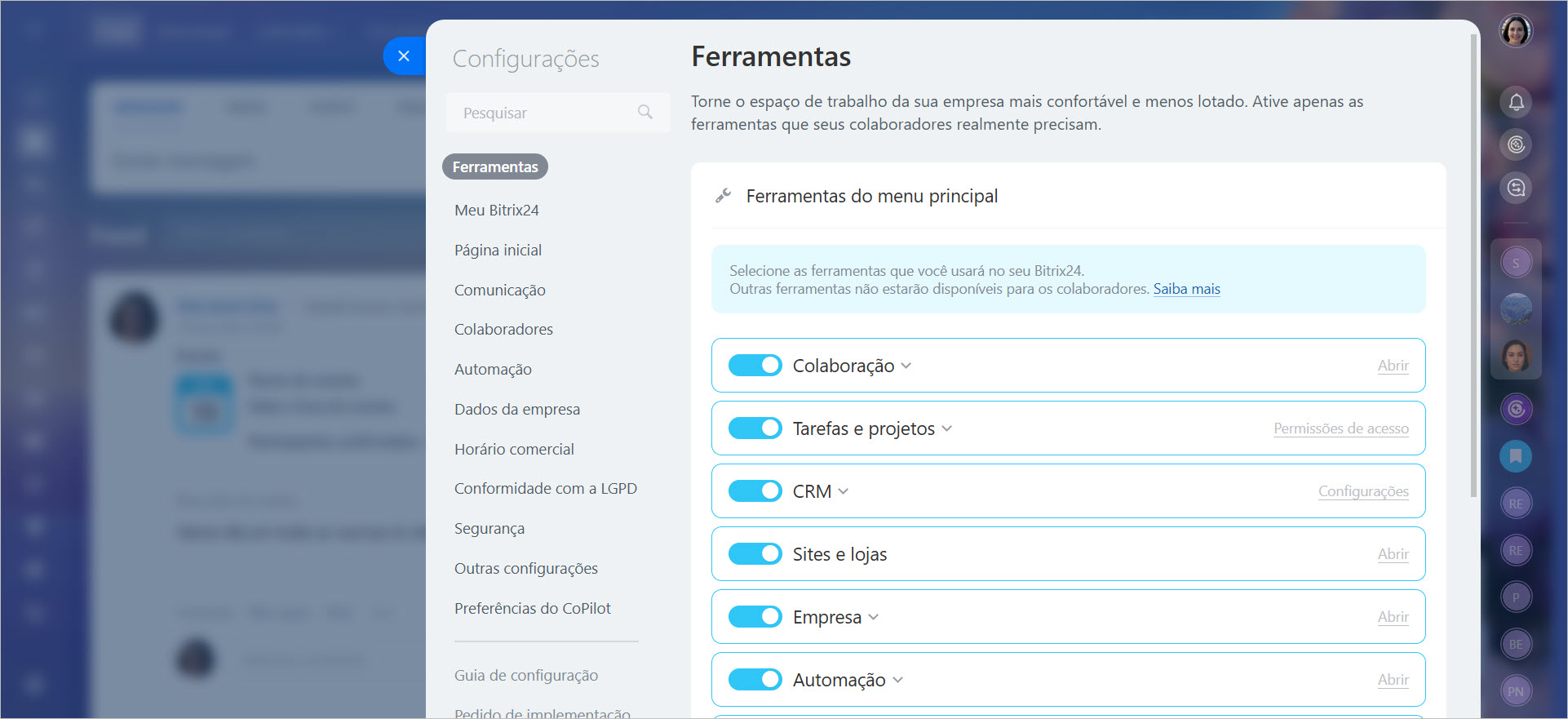Open the Meu Bitrix24 settings section
Image resolution: width=1568 pixels, height=719 pixels.
(x=497, y=211)
